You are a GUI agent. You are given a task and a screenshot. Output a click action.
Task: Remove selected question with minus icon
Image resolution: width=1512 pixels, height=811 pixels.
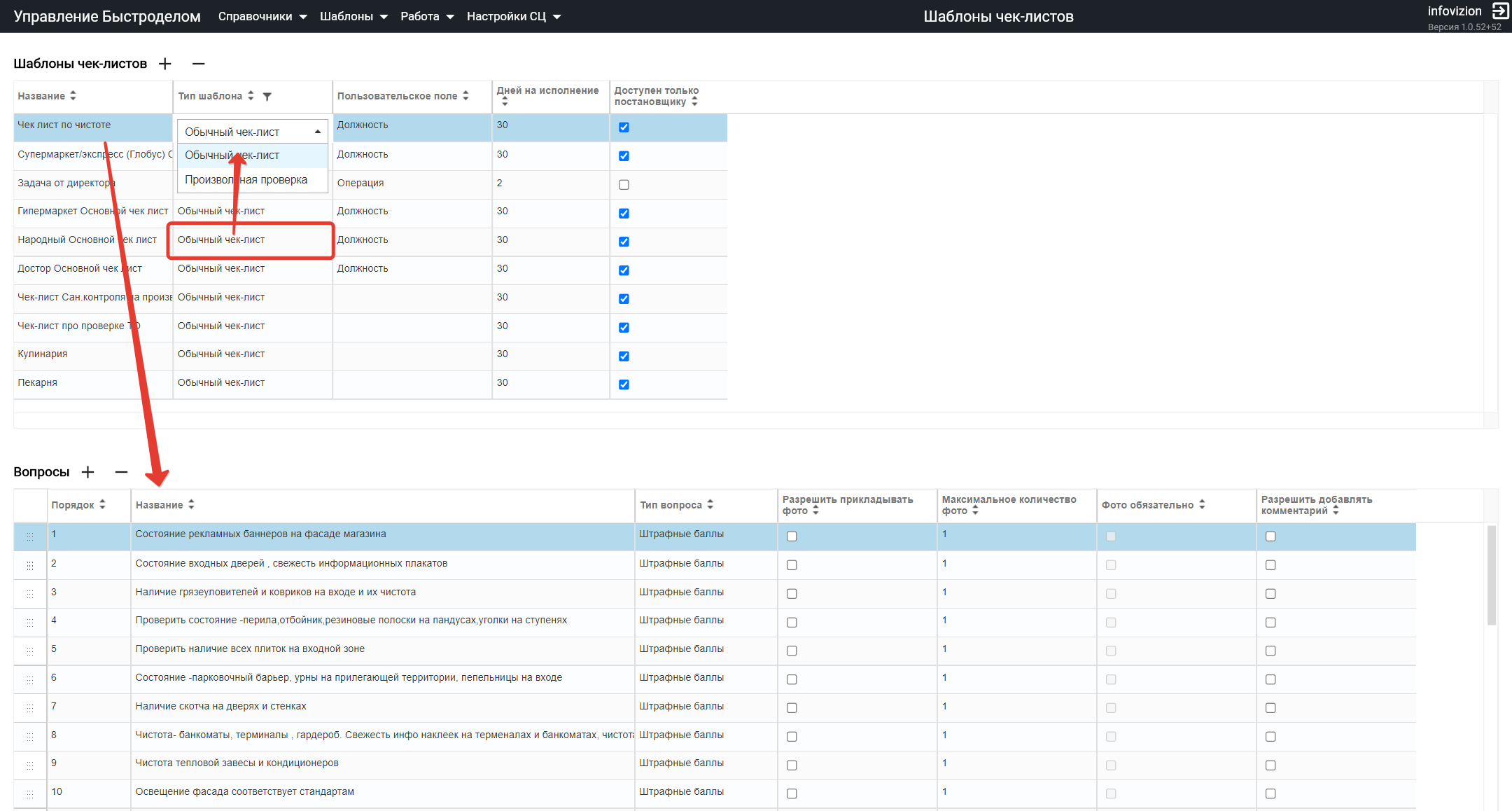[122, 472]
